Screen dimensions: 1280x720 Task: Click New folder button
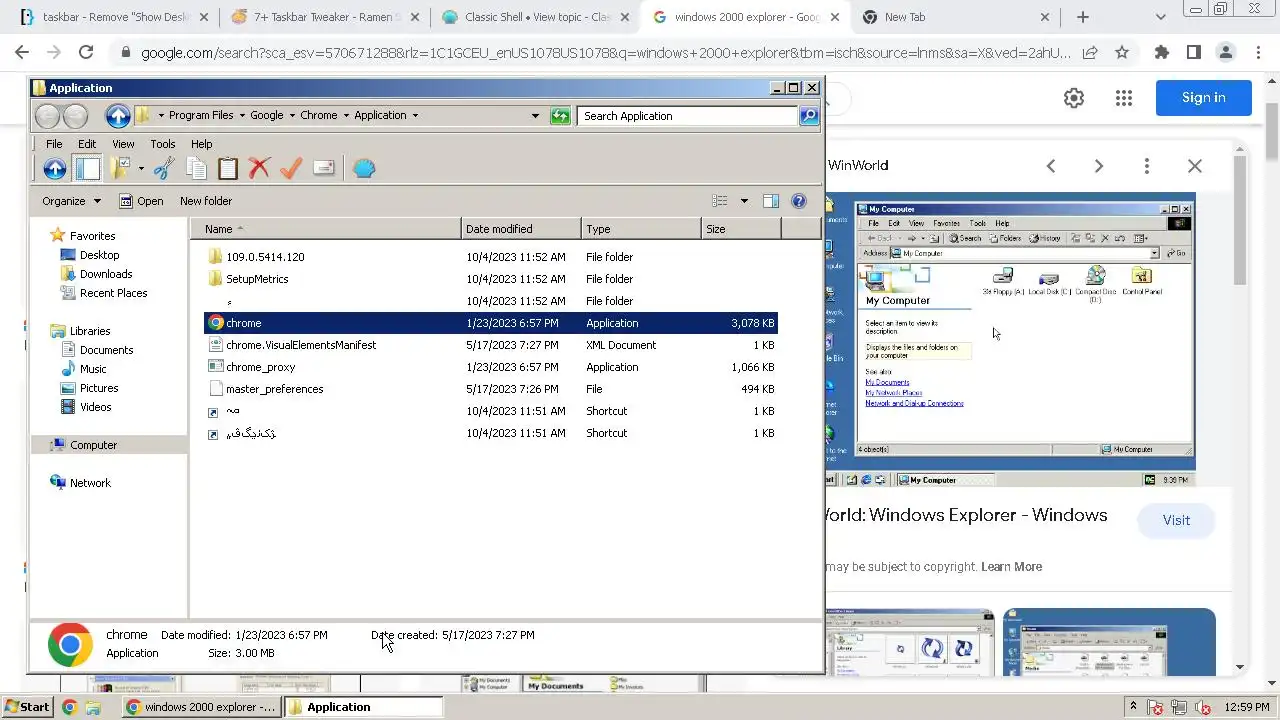pos(206,201)
